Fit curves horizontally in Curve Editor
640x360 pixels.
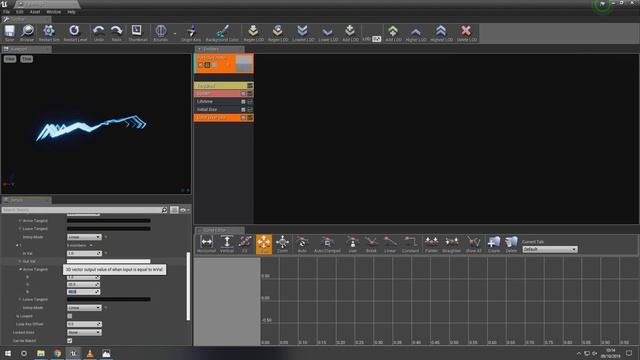(x=207, y=244)
